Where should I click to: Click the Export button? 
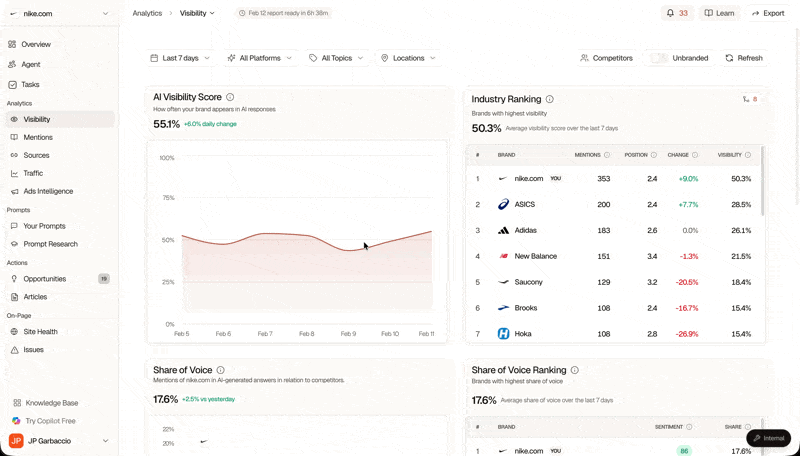coord(768,13)
